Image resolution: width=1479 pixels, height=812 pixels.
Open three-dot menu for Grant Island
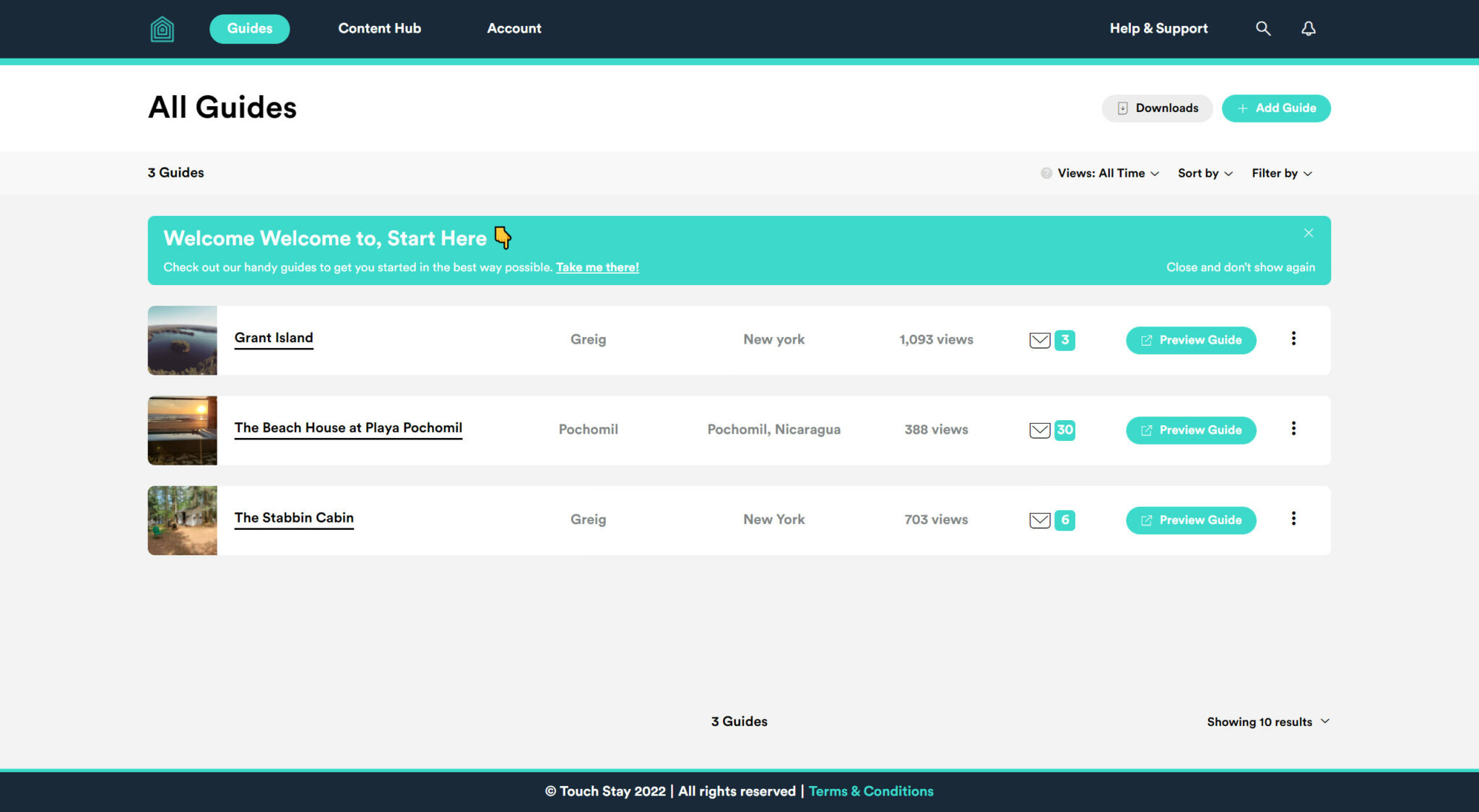click(1293, 339)
